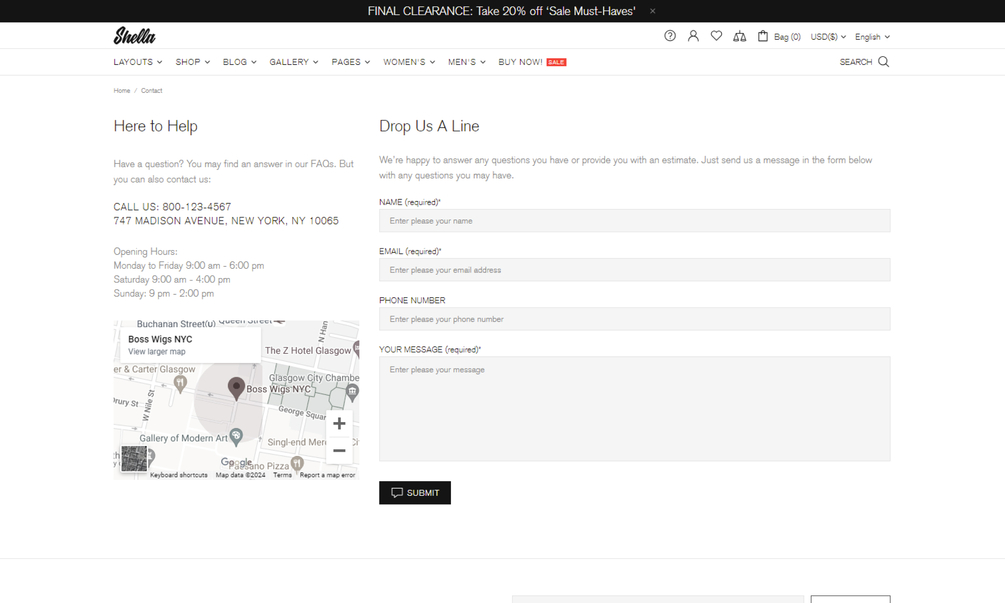Submit the contact form
1005x603 pixels.
click(415, 493)
